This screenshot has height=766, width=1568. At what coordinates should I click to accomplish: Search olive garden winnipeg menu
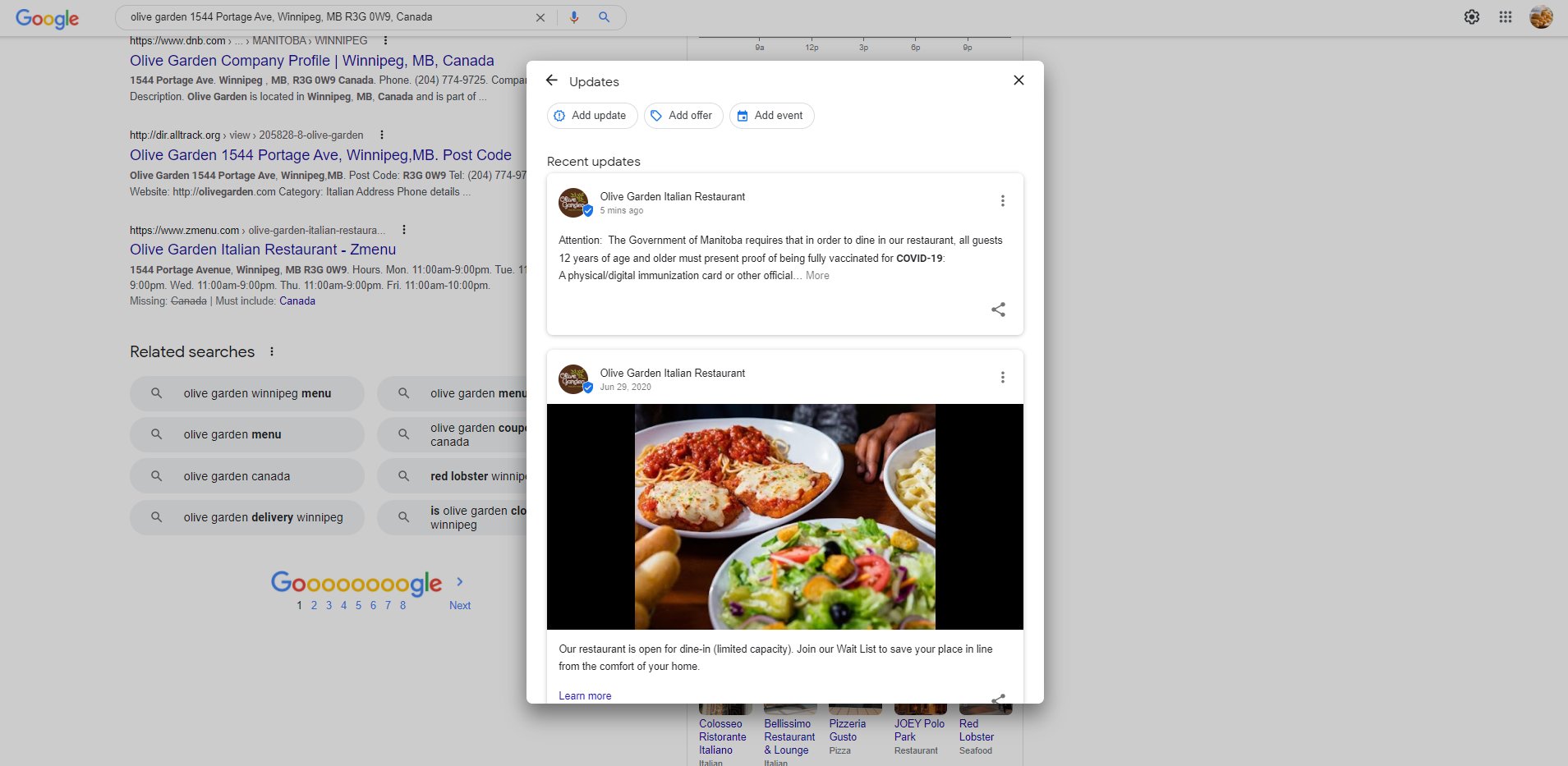(246, 394)
